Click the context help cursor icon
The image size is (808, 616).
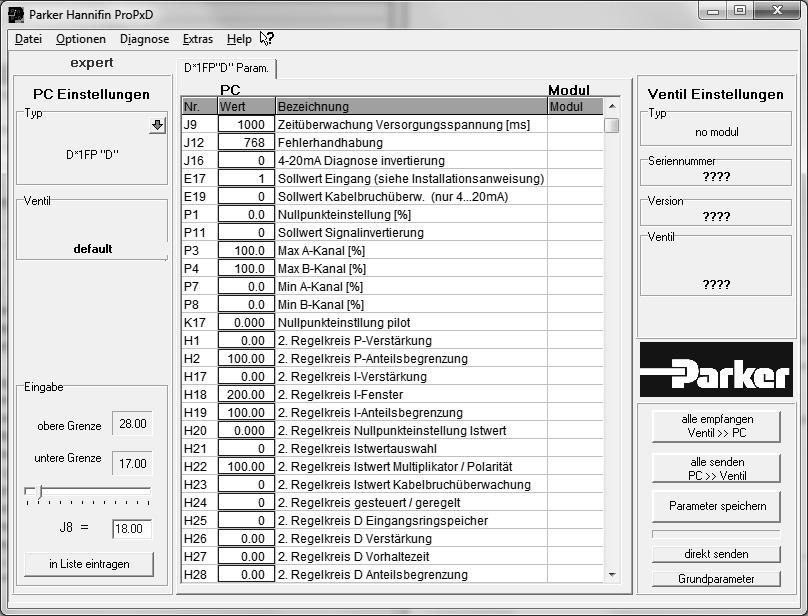tap(266, 39)
